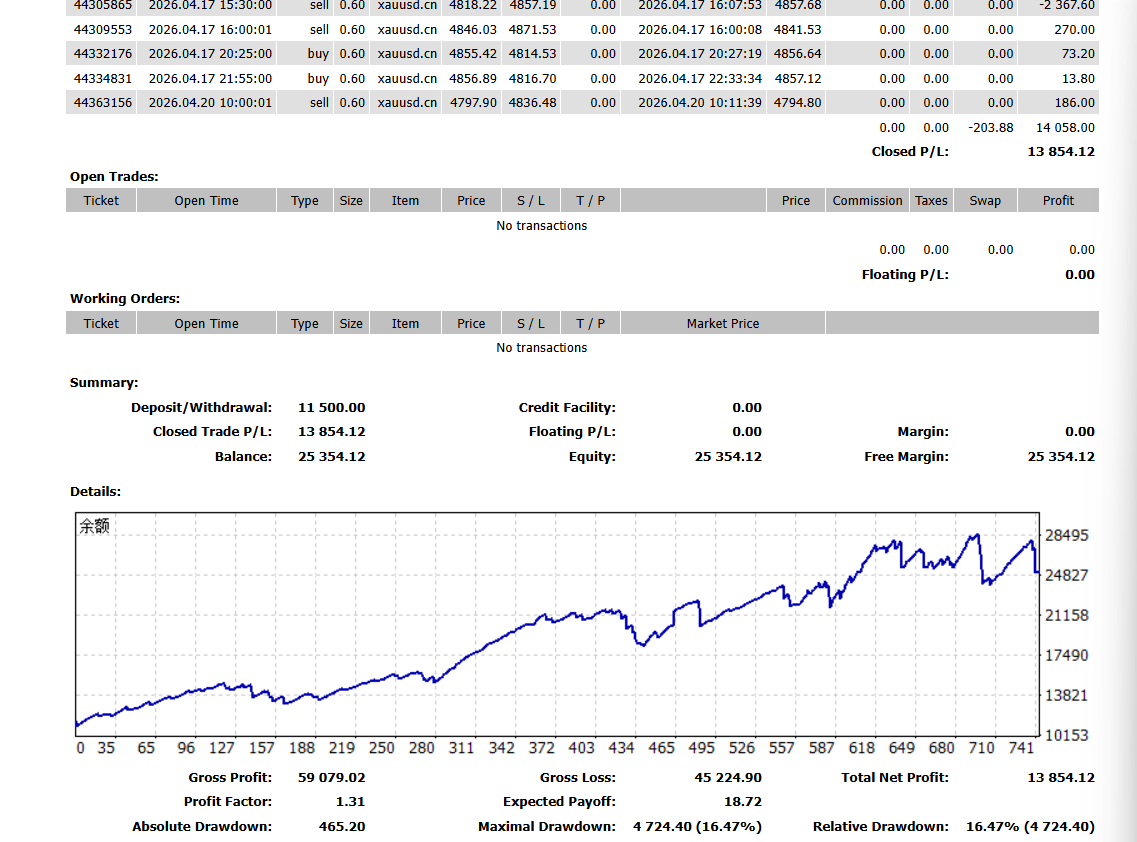Click the x-axis label 127
1137x842 pixels.
pyautogui.click(x=221, y=748)
